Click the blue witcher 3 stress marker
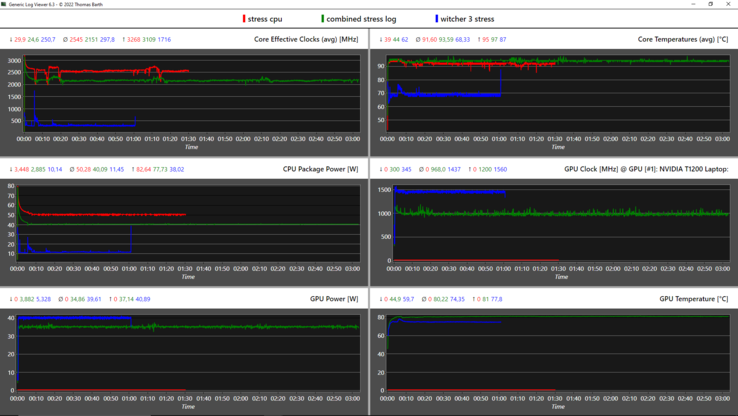The width and height of the screenshot is (738, 416). 436,19
